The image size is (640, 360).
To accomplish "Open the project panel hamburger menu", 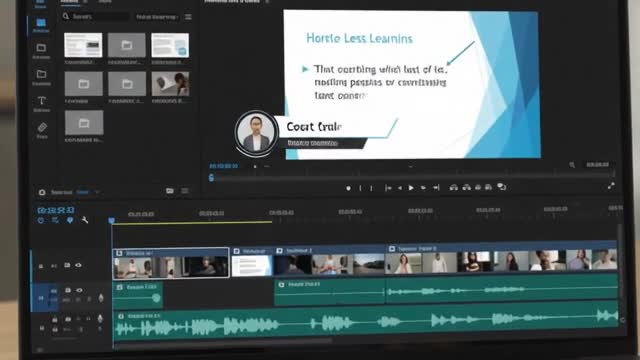I will [188, 17].
